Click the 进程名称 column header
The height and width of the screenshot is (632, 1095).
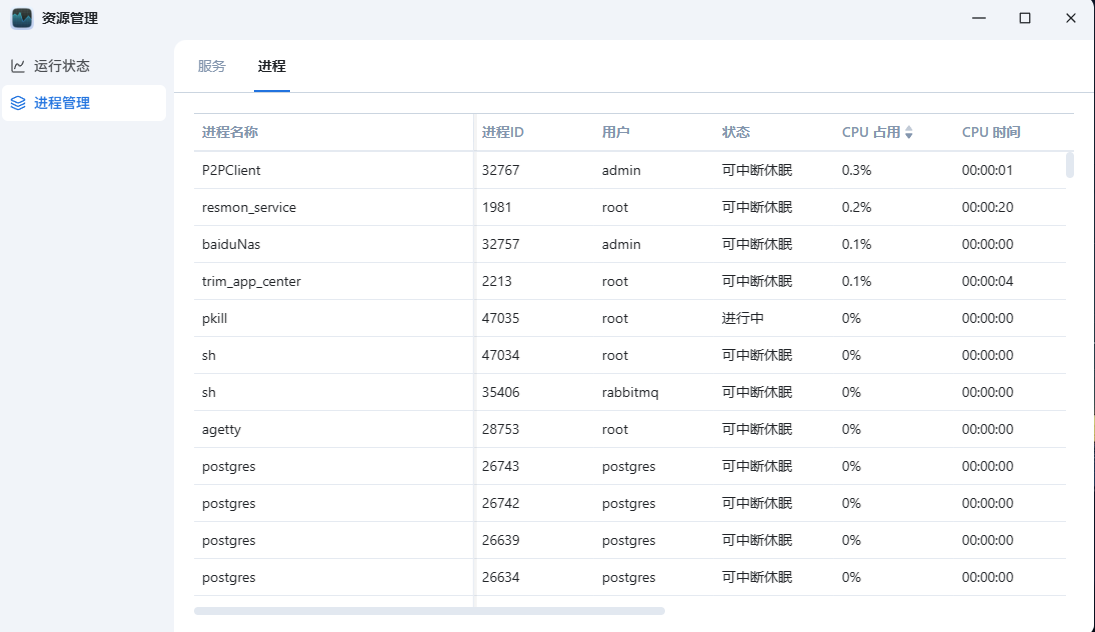(230, 132)
